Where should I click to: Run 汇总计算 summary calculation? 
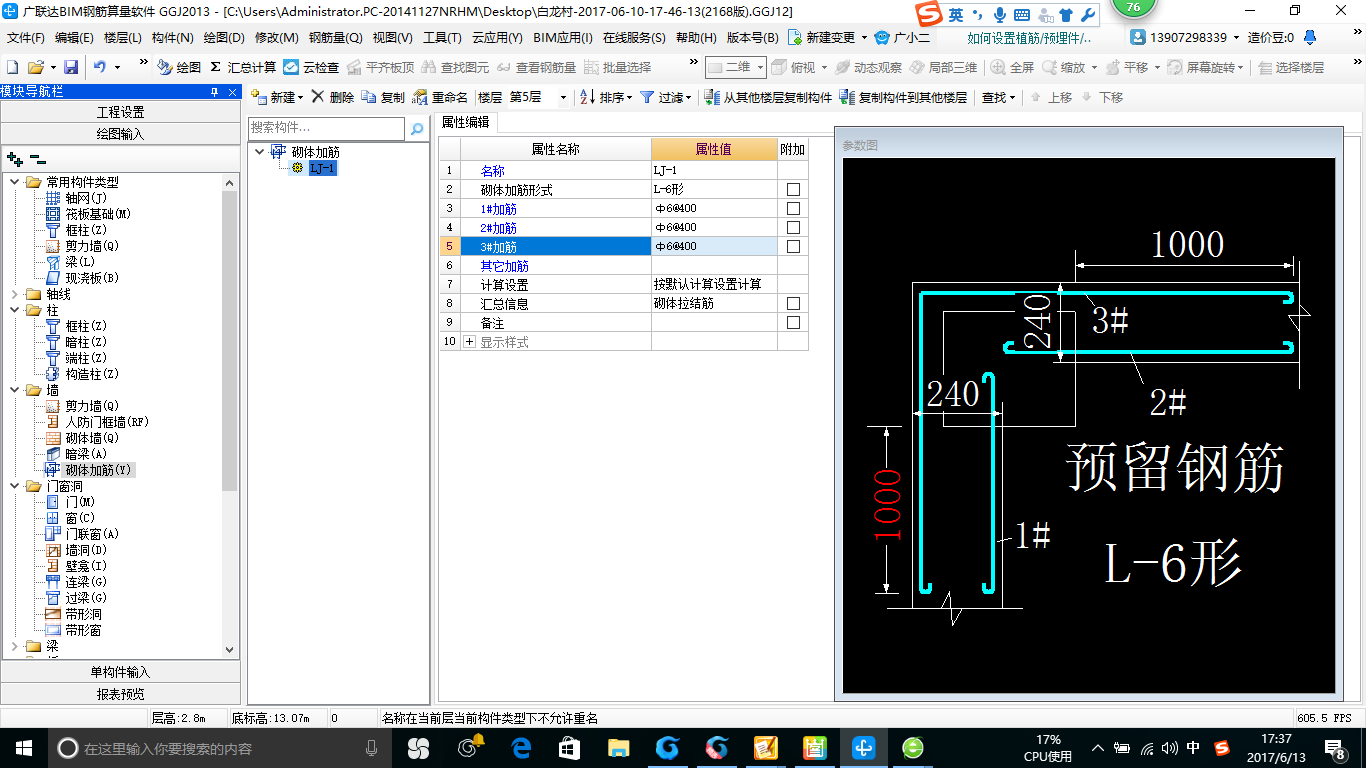[243, 67]
